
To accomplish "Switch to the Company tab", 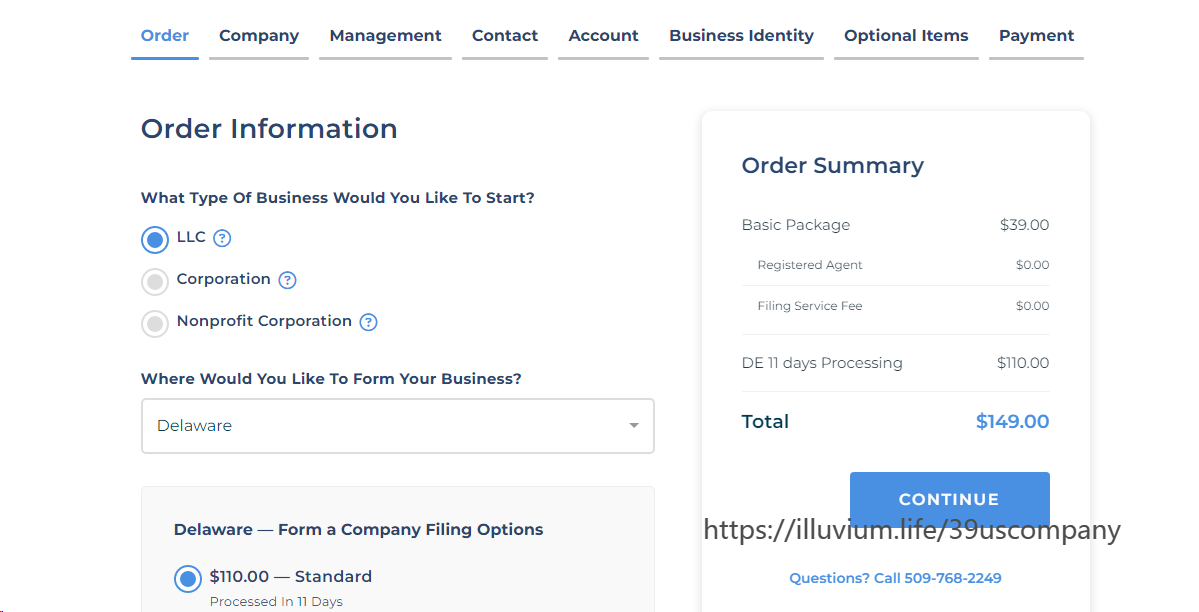I will pyautogui.click(x=259, y=36).
